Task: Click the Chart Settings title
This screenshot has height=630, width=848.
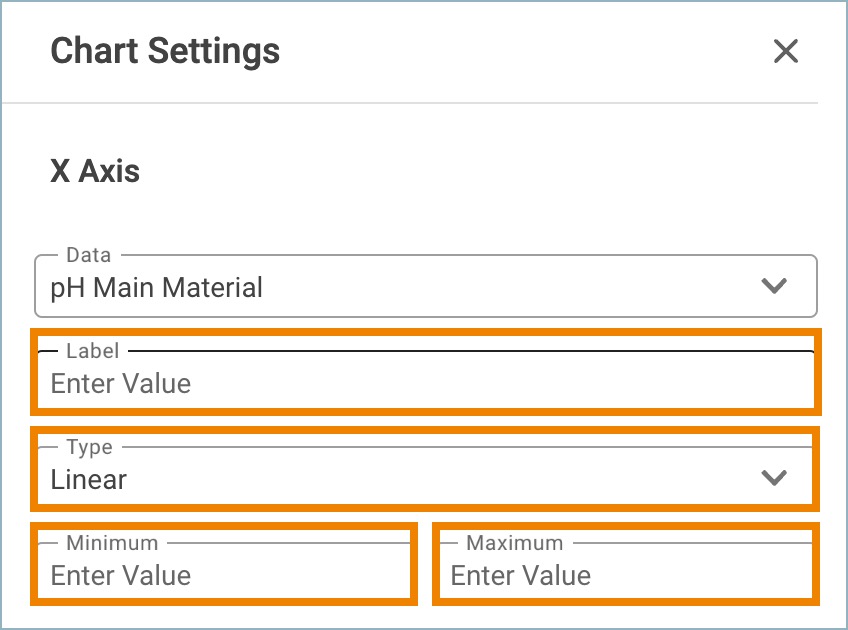Action: [x=165, y=51]
